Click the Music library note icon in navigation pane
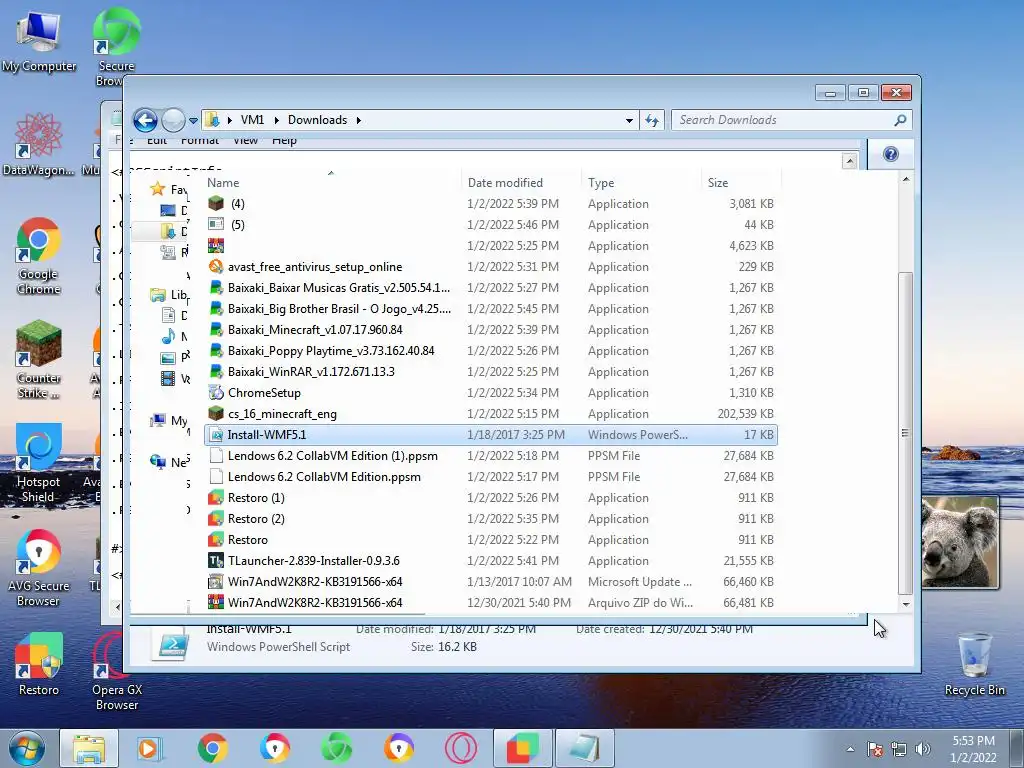This screenshot has width=1024, height=768. point(168,336)
